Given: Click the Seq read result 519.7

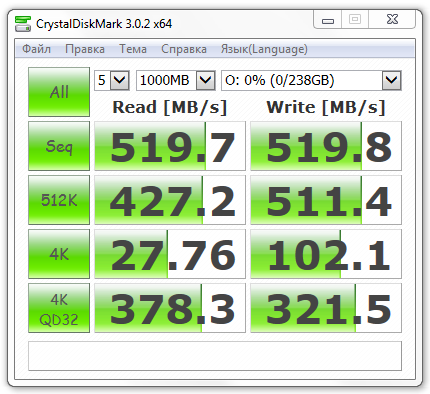Looking at the screenshot, I should click(x=170, y=146).
